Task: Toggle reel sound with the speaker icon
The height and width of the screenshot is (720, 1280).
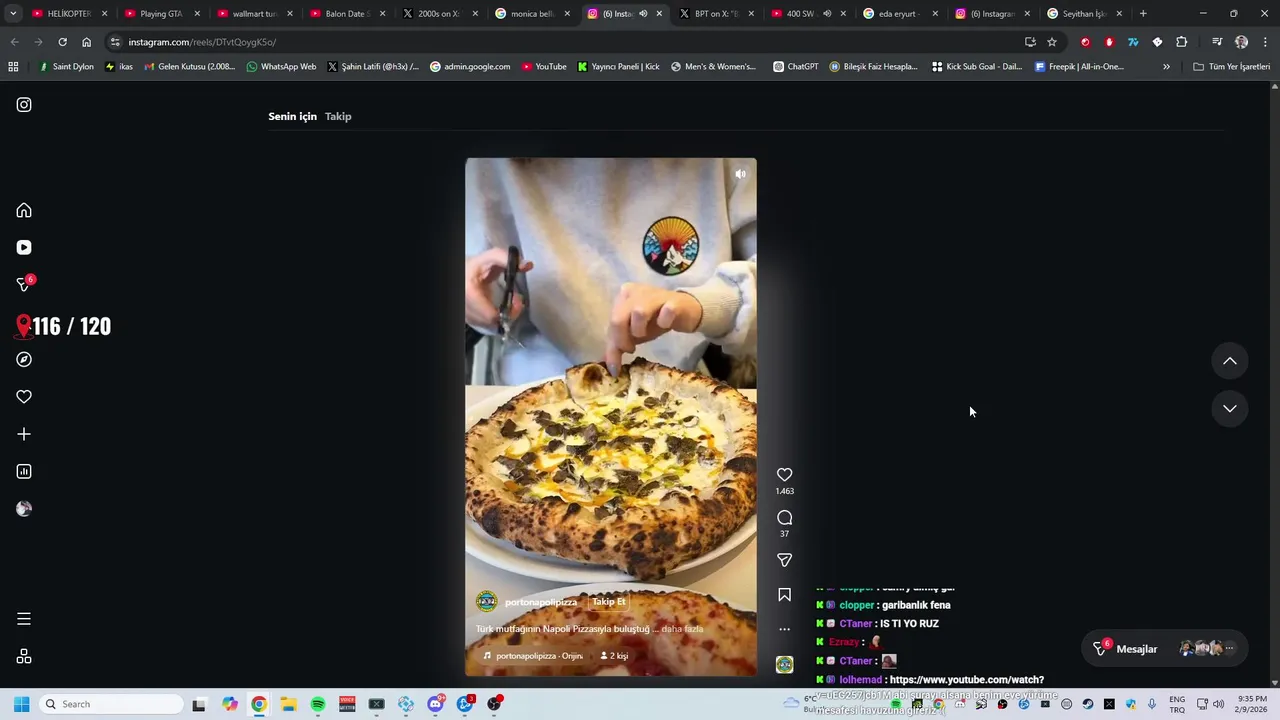Action: click(740, 174)
